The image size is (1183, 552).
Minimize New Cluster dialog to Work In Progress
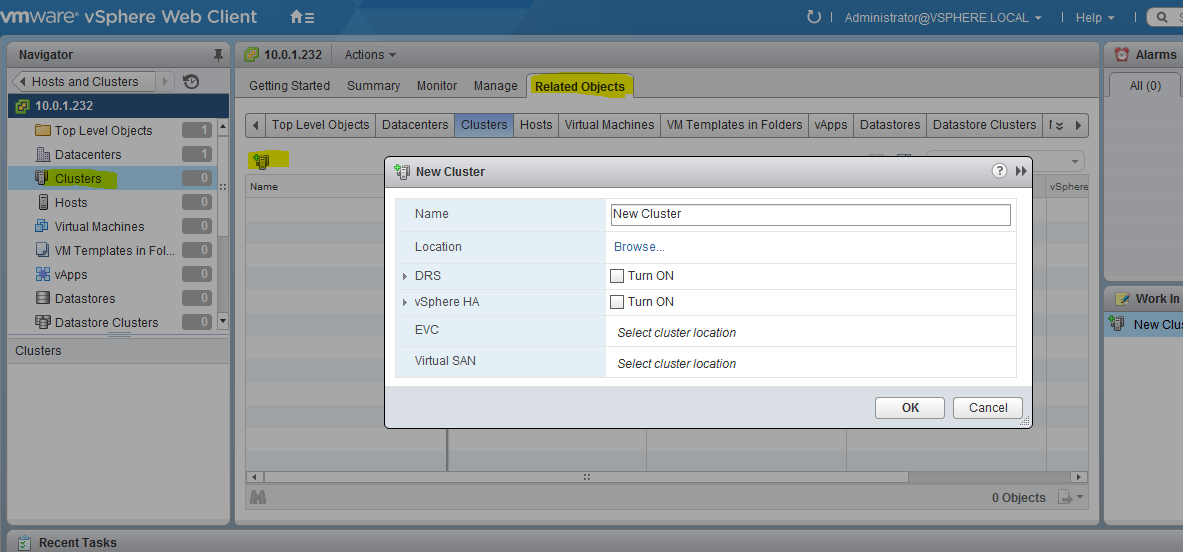click(1021, 172)
